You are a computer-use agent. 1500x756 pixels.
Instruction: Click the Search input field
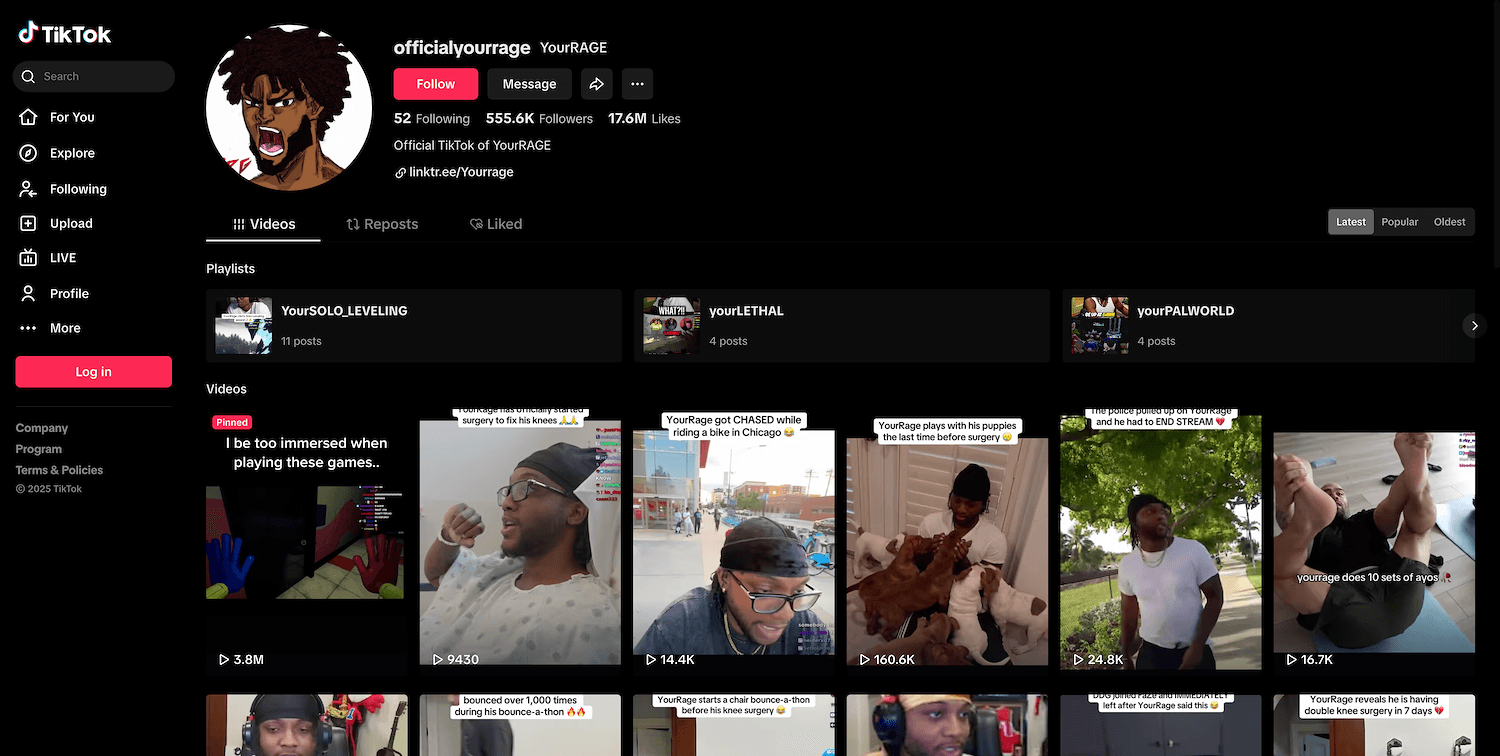[x=100, y=76]
